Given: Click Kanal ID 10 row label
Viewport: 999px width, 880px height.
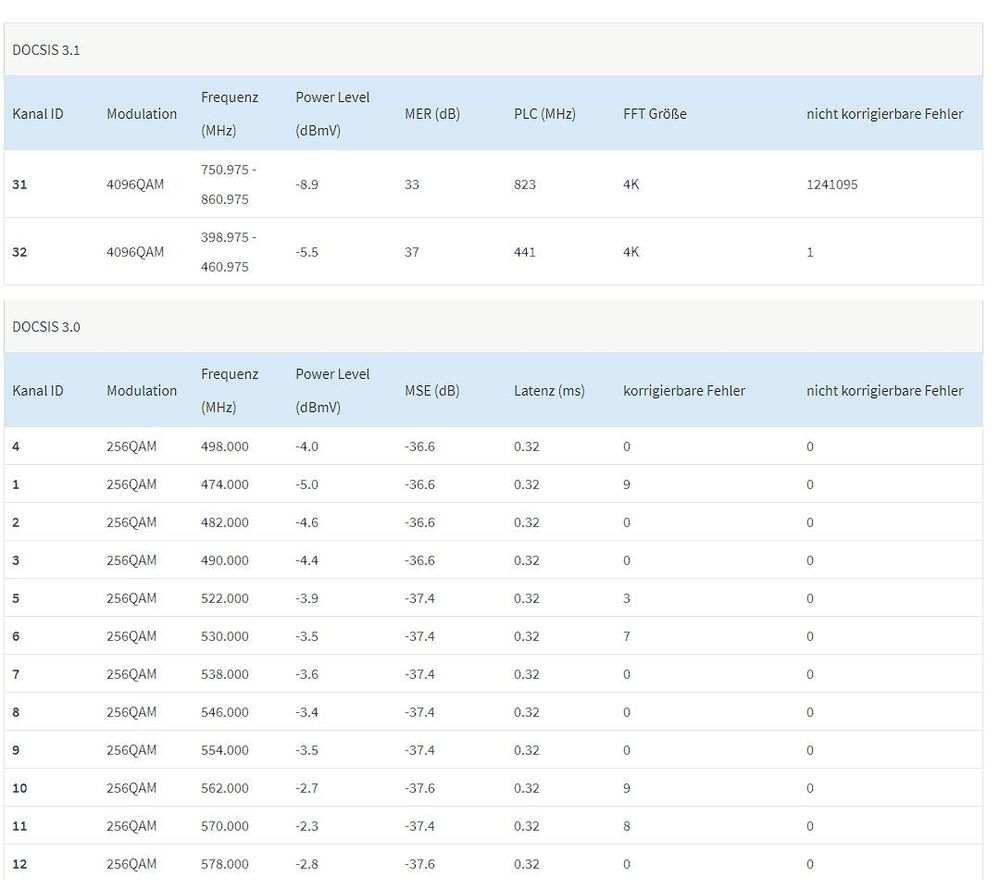Looking at the screenshot, I should coord(20,788).
